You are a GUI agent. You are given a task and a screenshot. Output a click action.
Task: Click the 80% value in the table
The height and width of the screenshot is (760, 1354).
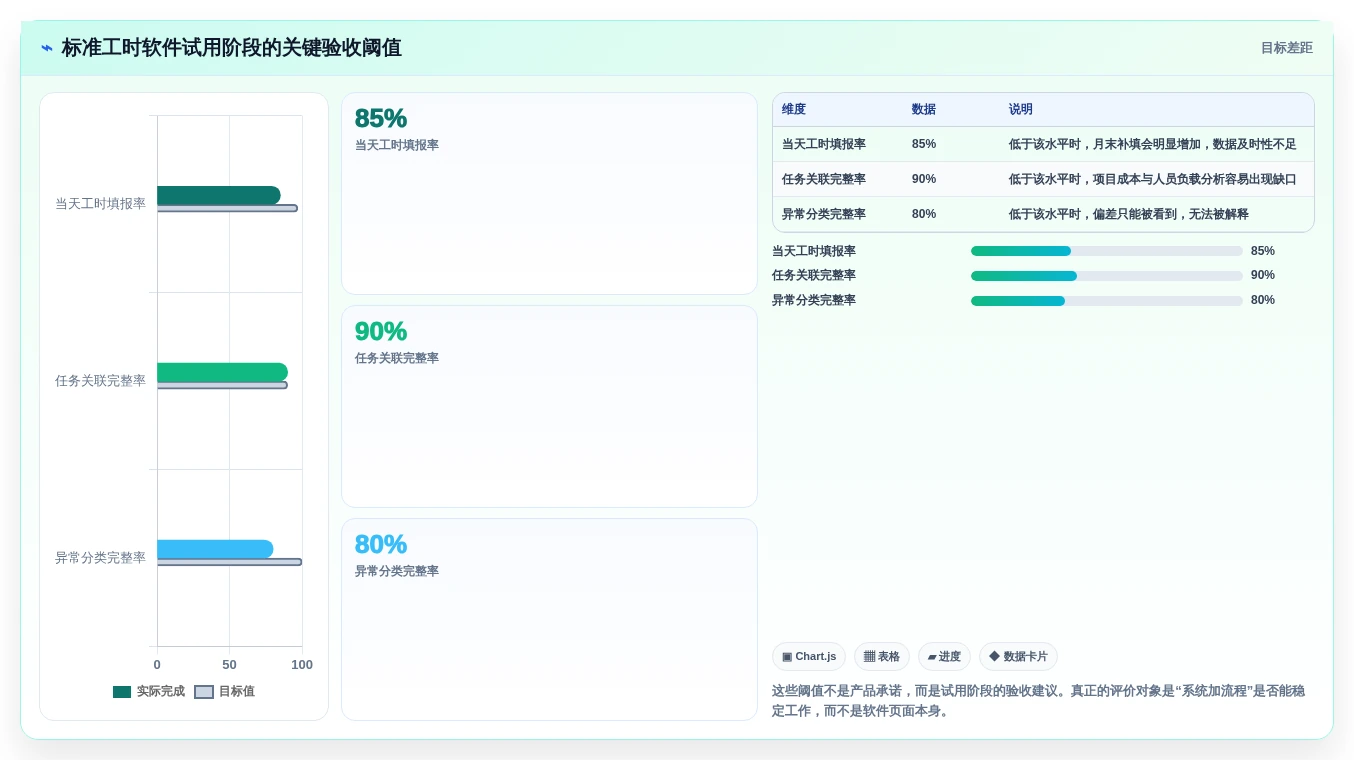click(924, 214)
